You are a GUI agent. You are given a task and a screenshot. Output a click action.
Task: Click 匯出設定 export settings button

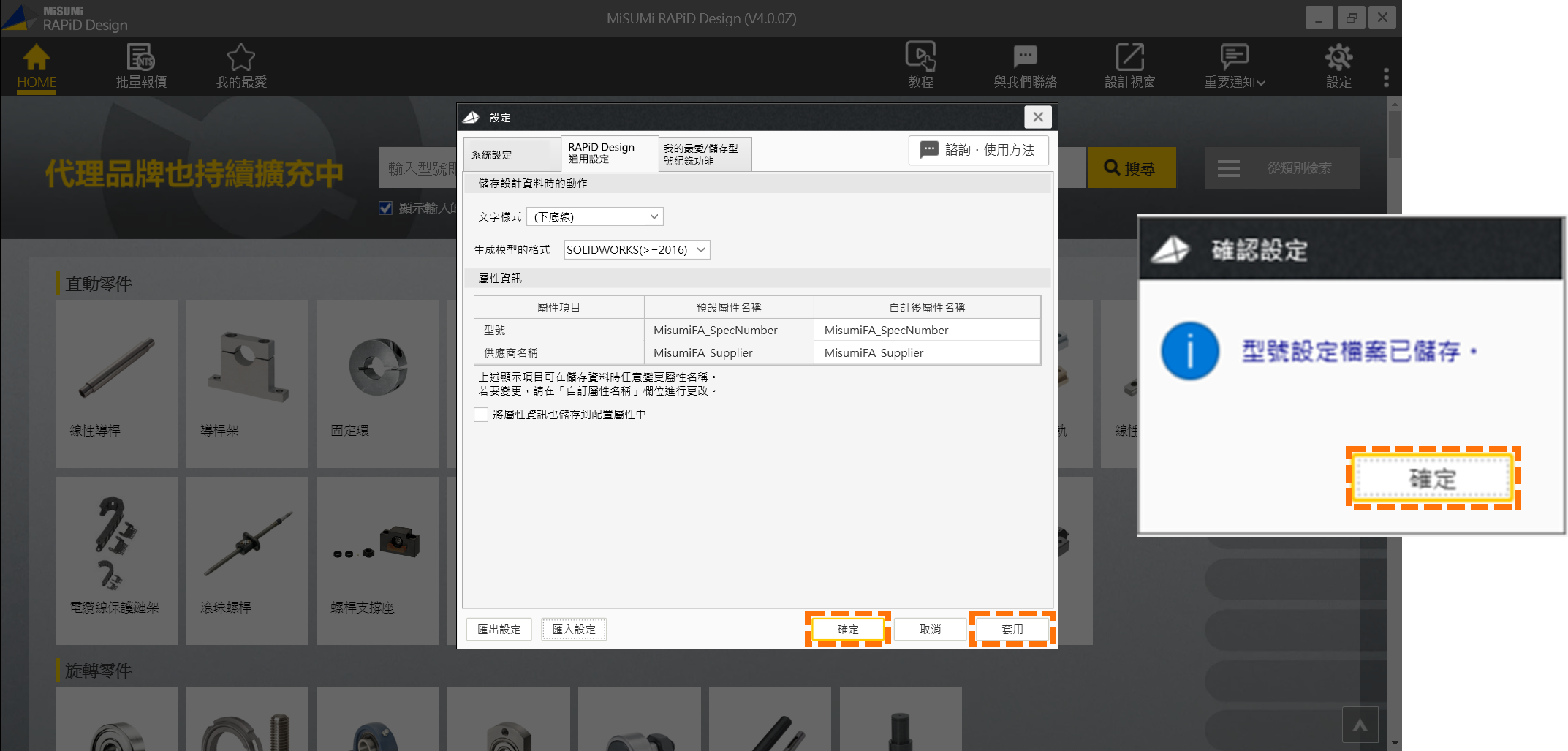pos(499,629)
